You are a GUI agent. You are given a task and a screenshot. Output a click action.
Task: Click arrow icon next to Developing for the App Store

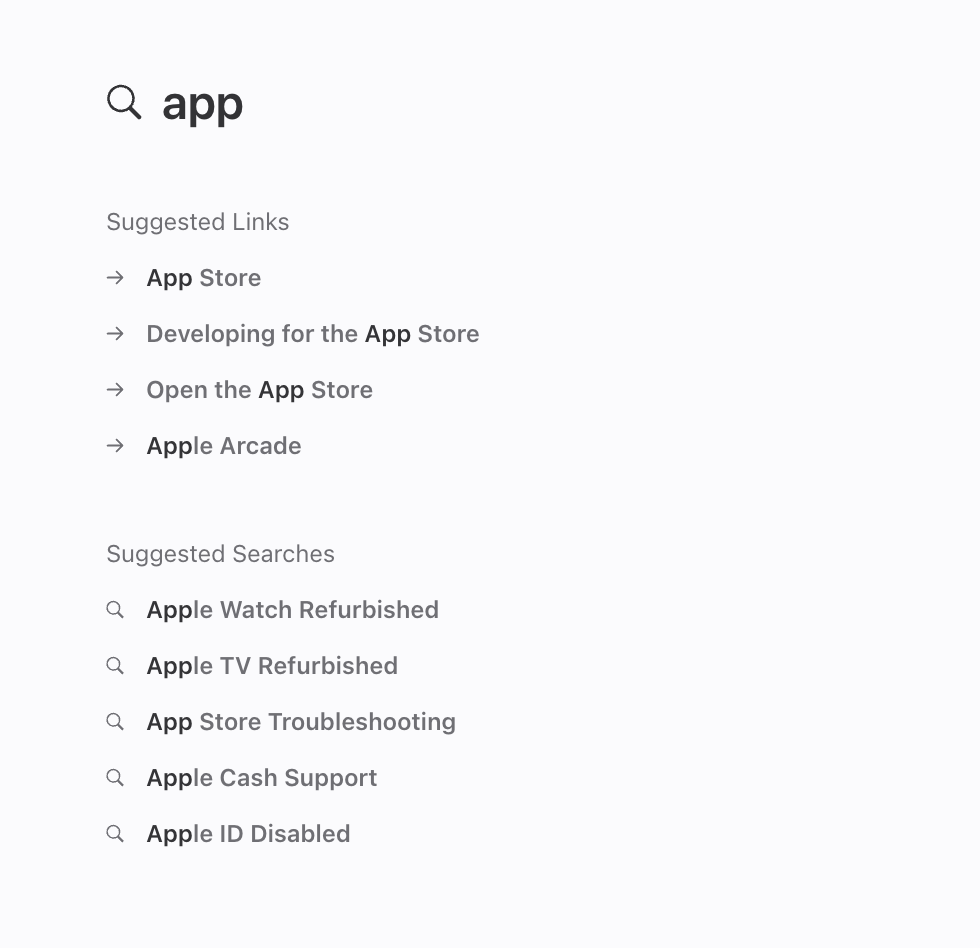pos(116,334)
